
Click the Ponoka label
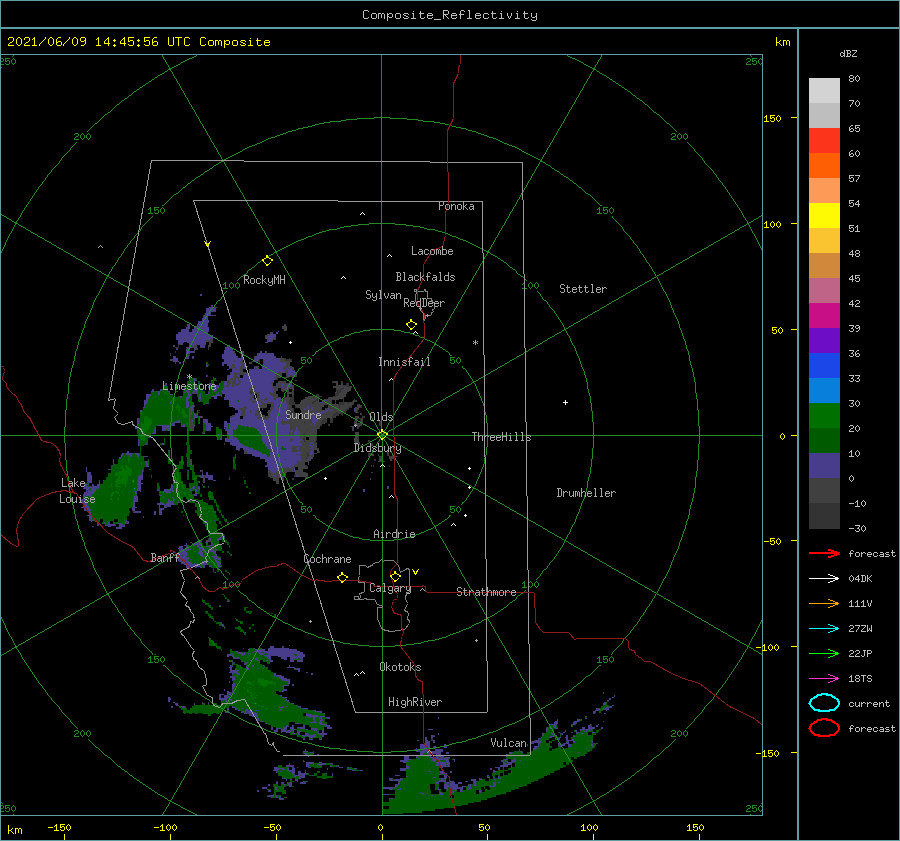coord(456,206)
